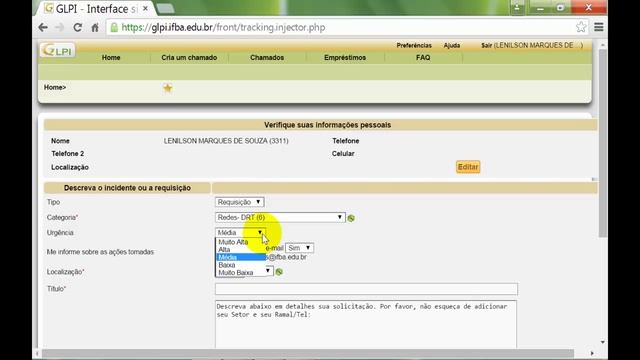
Task: Click Descreva o incidente ou a requisição header
Action: 127,188
